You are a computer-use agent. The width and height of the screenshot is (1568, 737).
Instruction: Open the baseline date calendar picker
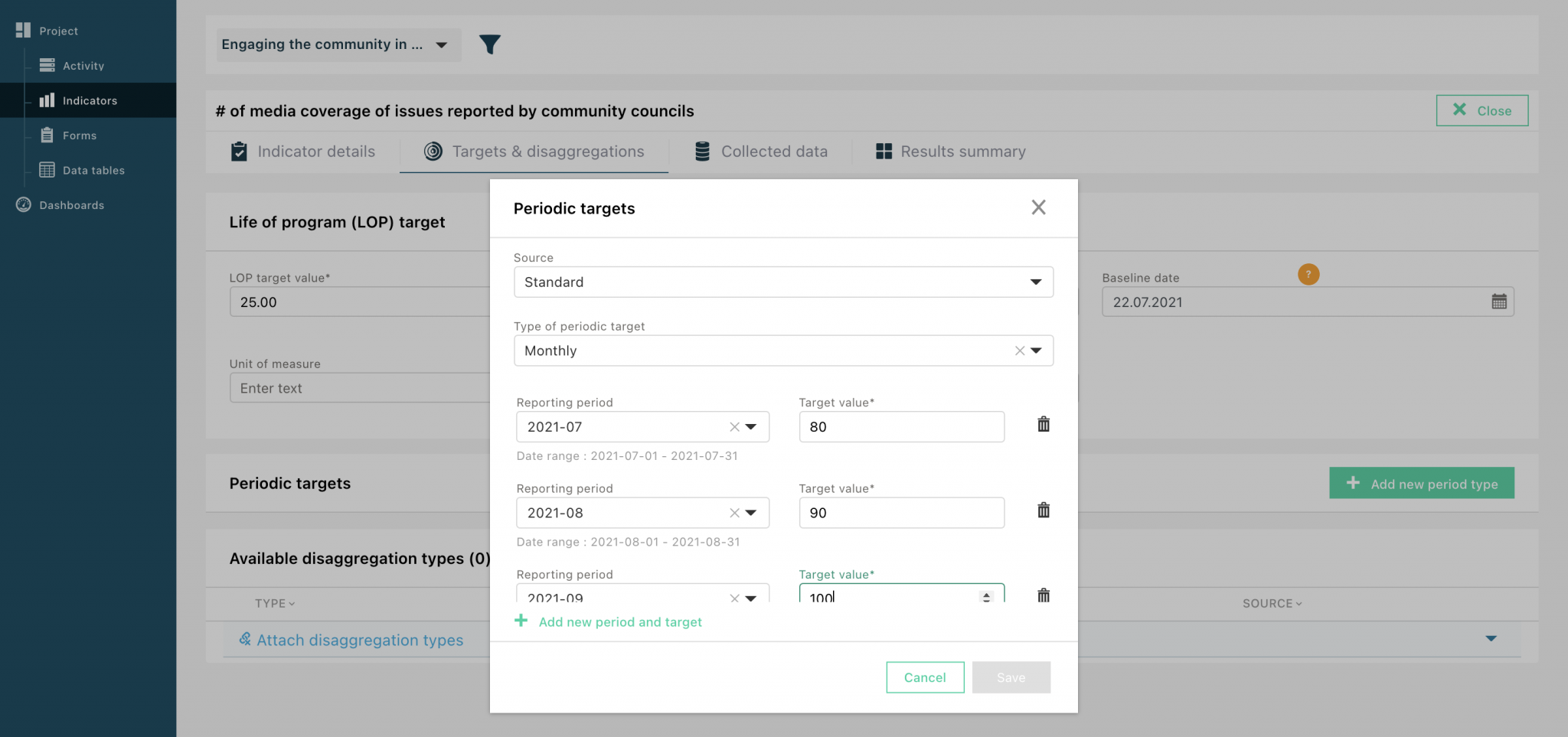point(1498,302)
